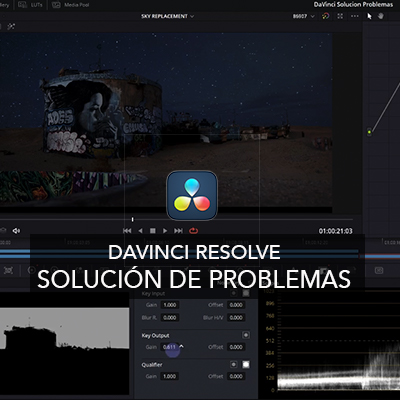Select the hand pan tool

click(381, 16)
